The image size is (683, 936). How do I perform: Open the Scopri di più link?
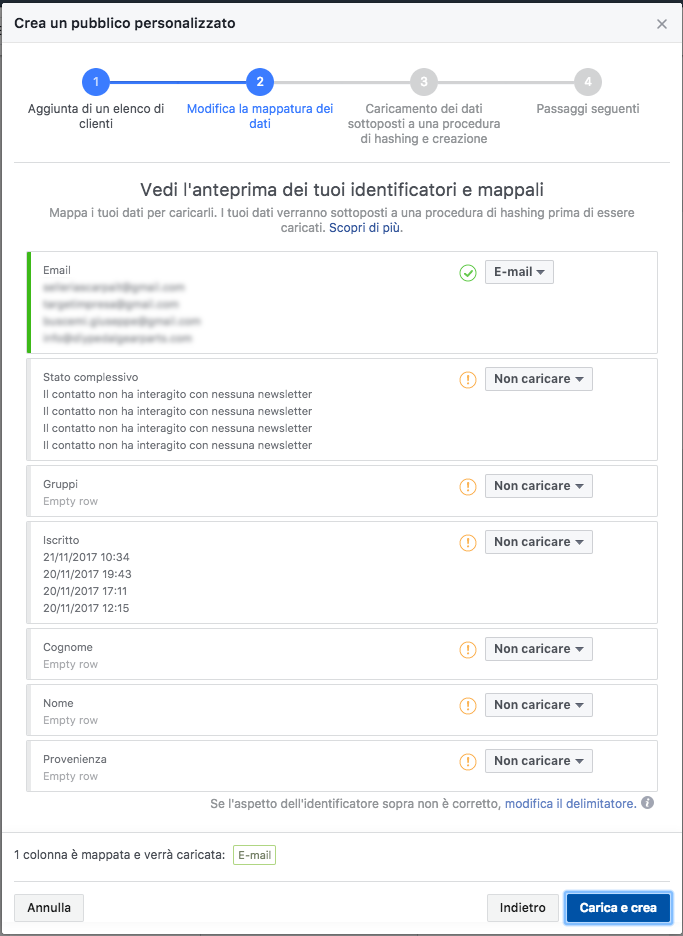pos(366,228)
